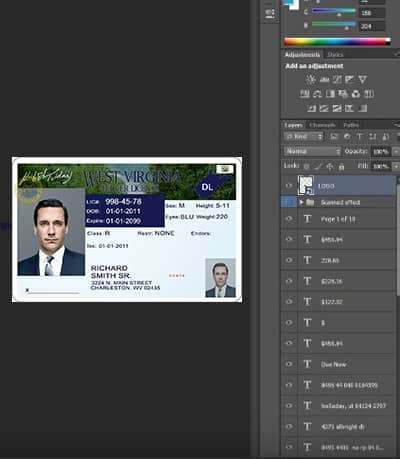Lock layer position with move icon

330,166
